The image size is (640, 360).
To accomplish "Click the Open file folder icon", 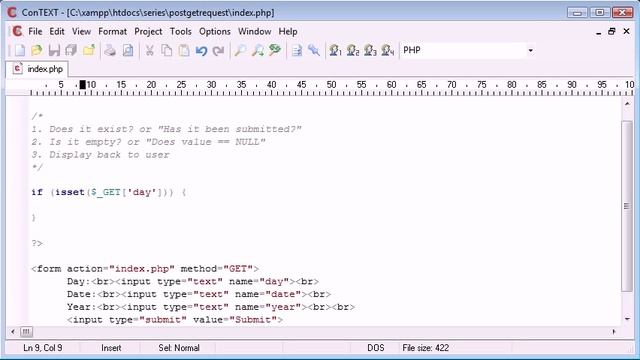I will click(37, 51).
